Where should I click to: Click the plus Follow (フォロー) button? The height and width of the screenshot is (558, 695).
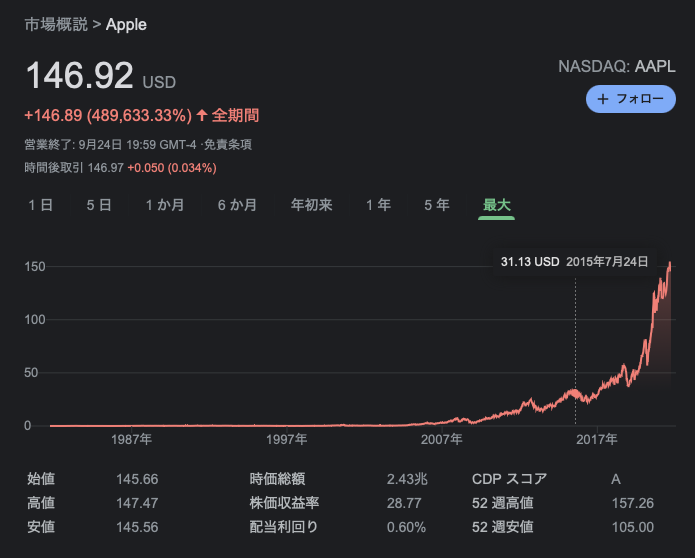tap(630, 99)
